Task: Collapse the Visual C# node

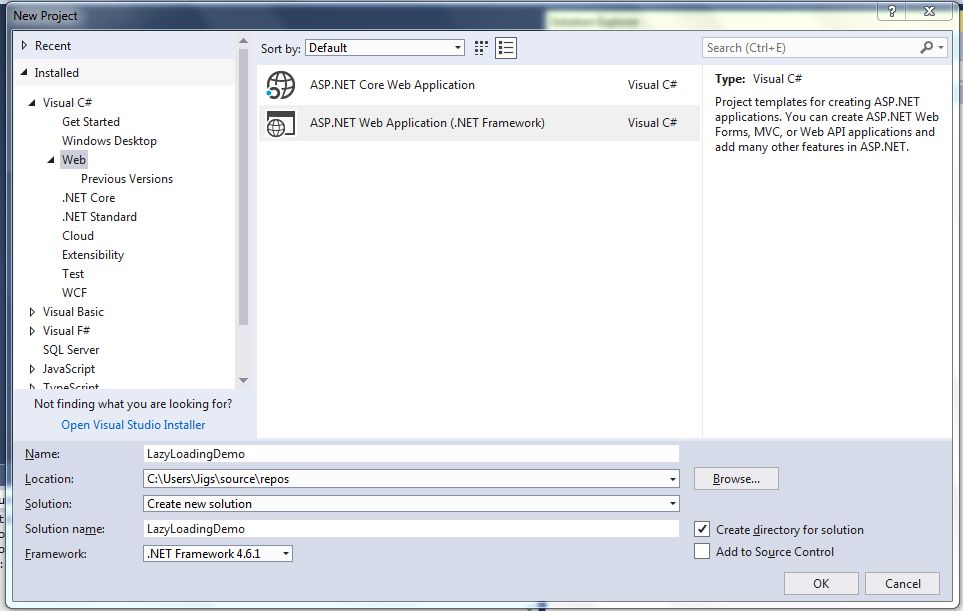Action: click(32, 103)
